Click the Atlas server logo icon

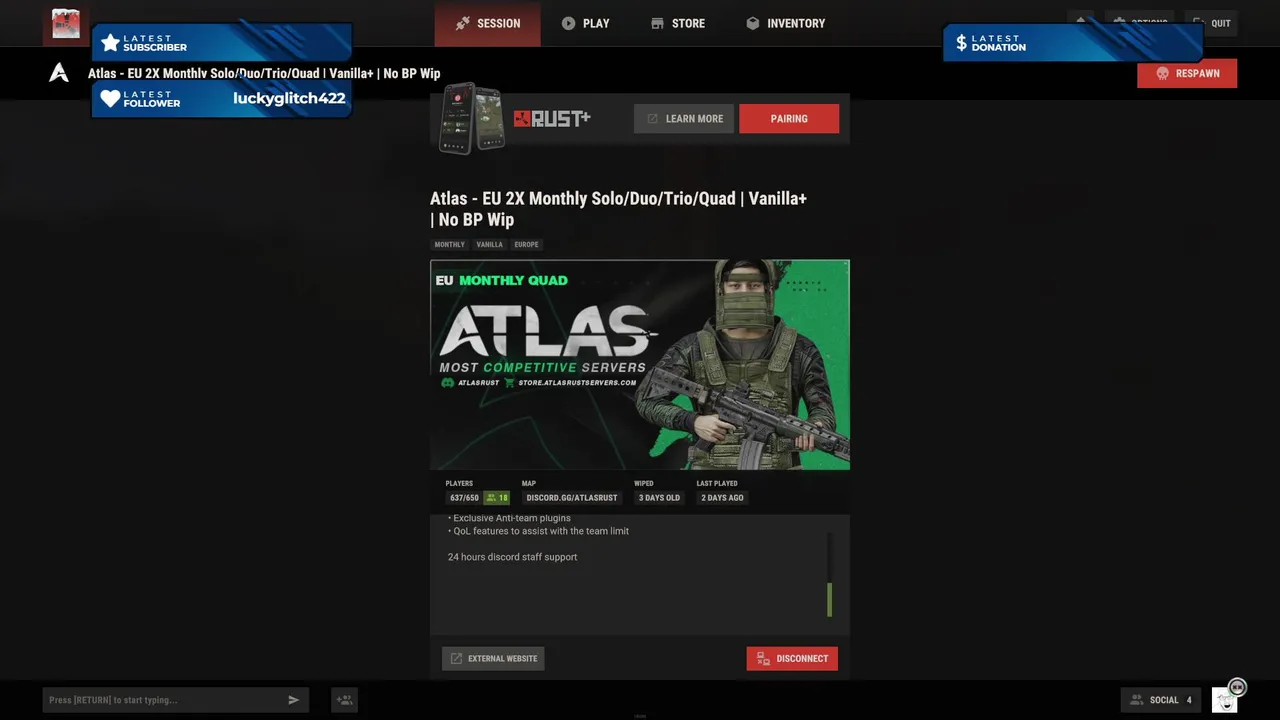click(59, 73)
